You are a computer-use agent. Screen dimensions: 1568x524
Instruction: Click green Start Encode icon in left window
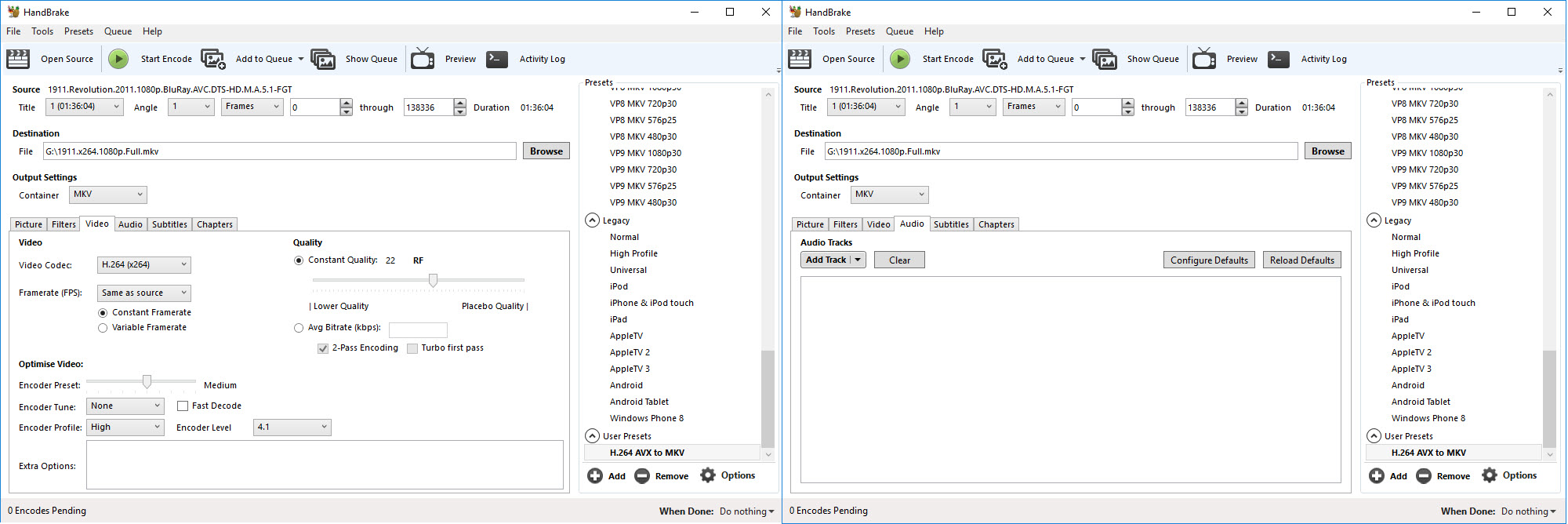118,59
